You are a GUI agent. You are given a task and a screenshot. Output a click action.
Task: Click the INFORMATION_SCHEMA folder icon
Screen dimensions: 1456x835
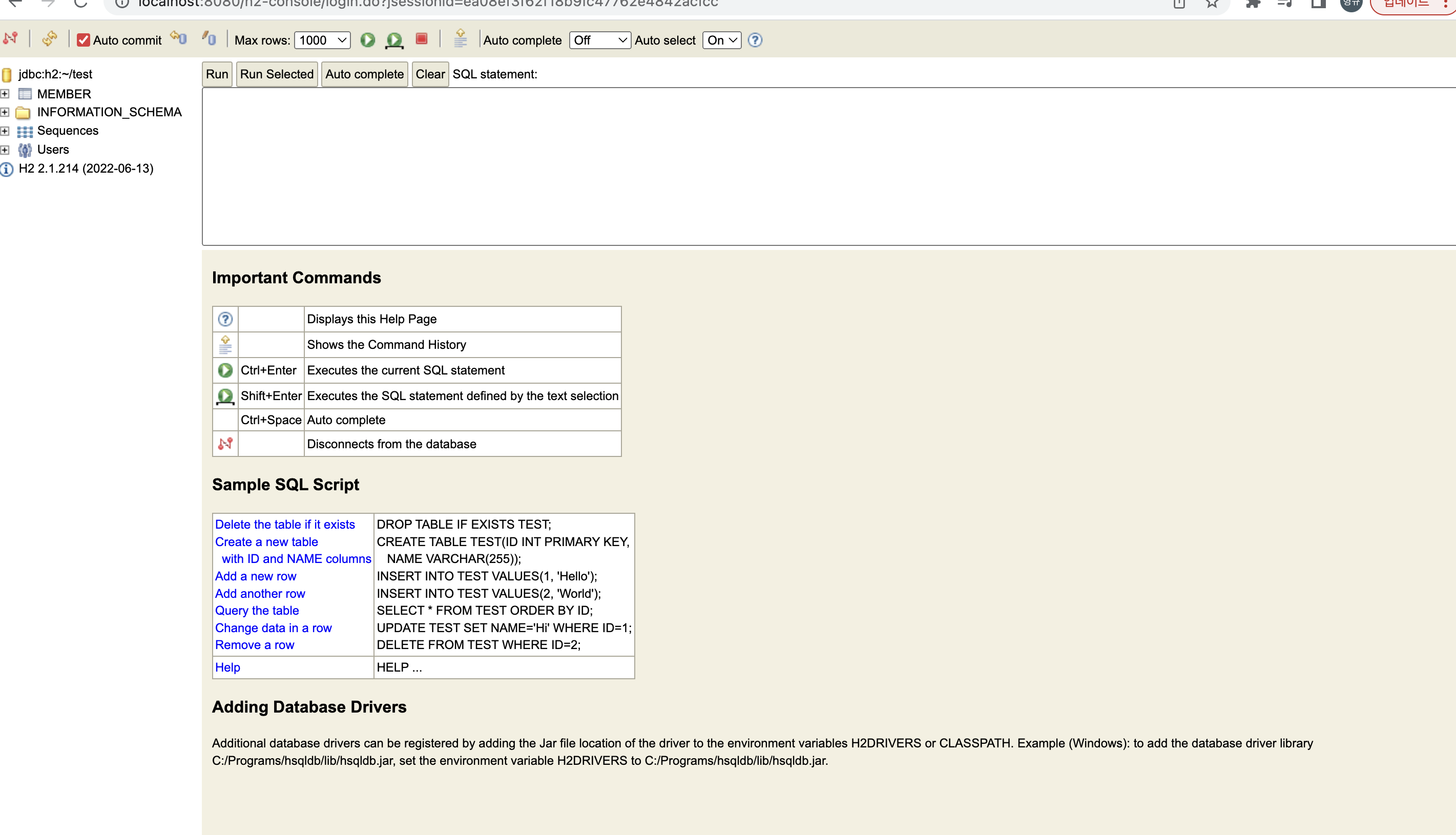click(24, 112)
